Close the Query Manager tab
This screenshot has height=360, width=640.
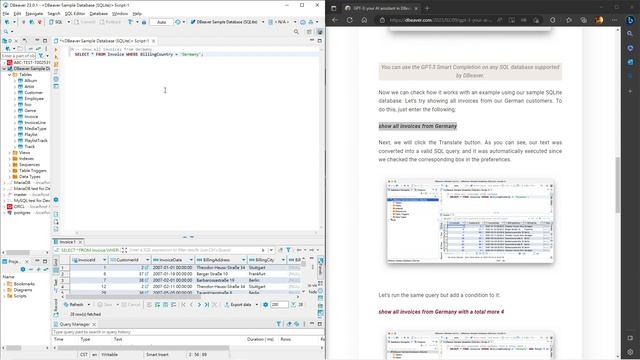[94, 324]
